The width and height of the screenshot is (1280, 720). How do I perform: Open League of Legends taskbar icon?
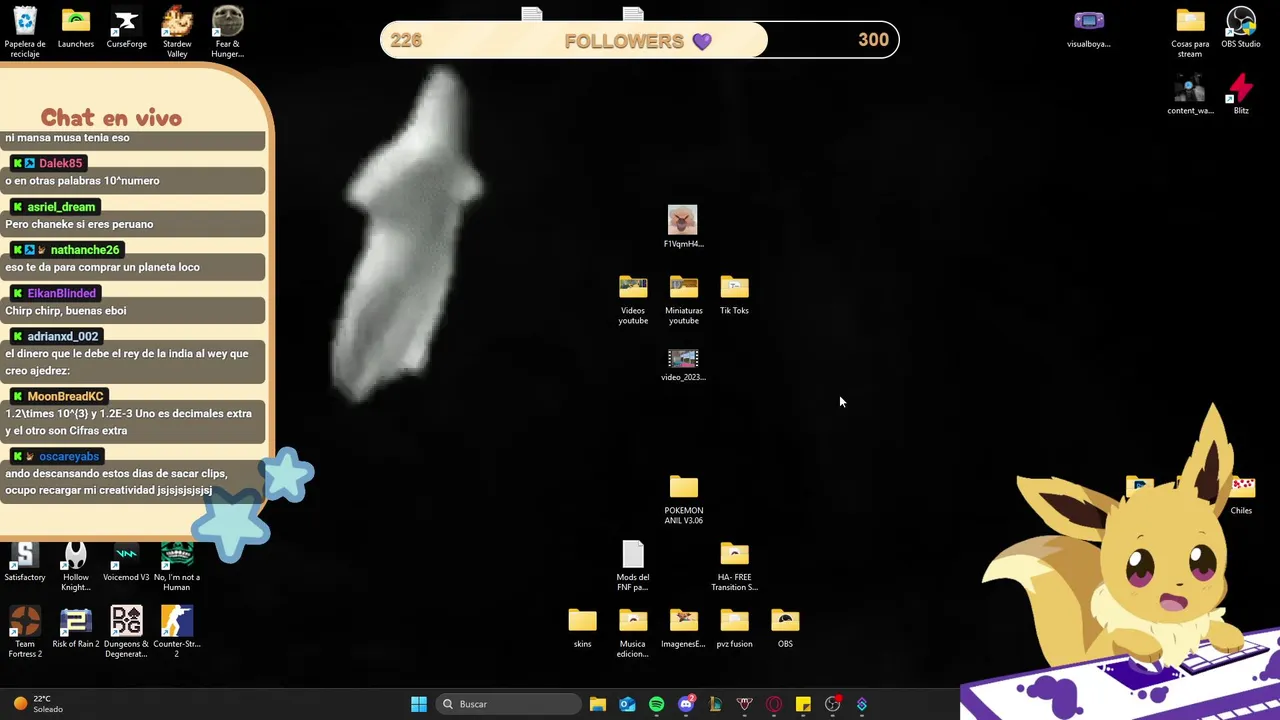(715, 704)
